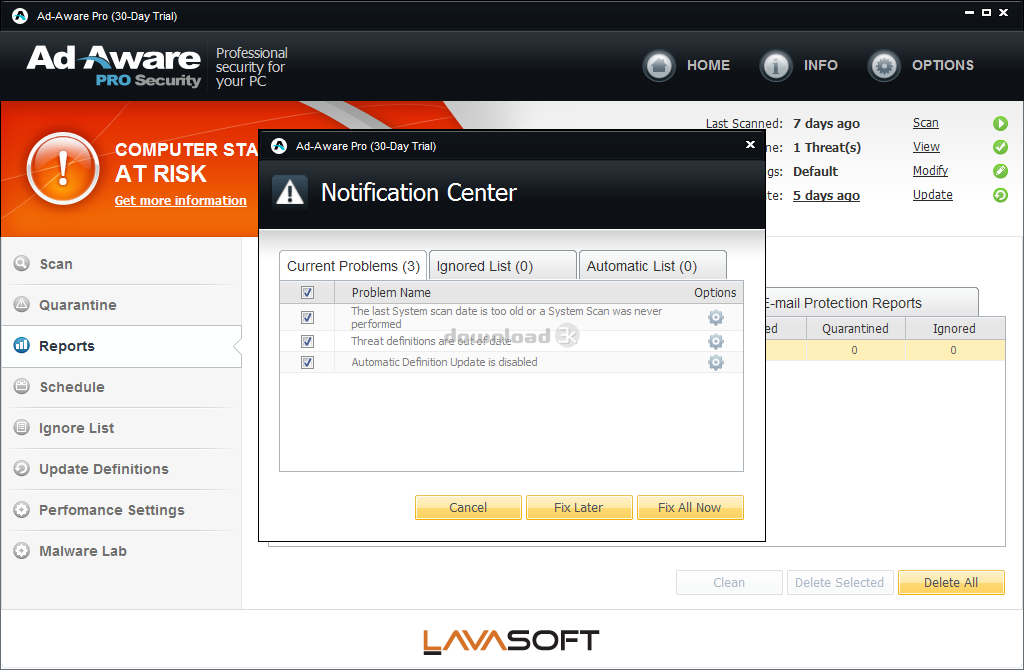Viewport: 1024px width, 670px height.
Task: Click the Modify pencil icon
Action: (1000, 171)
